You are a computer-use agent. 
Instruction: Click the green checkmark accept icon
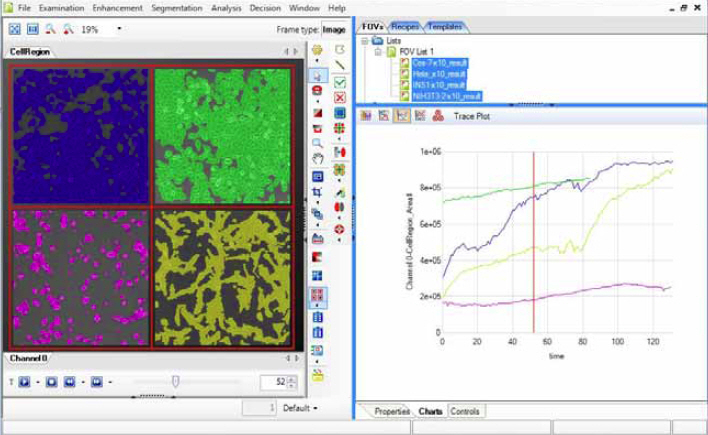tap(340, 82)
